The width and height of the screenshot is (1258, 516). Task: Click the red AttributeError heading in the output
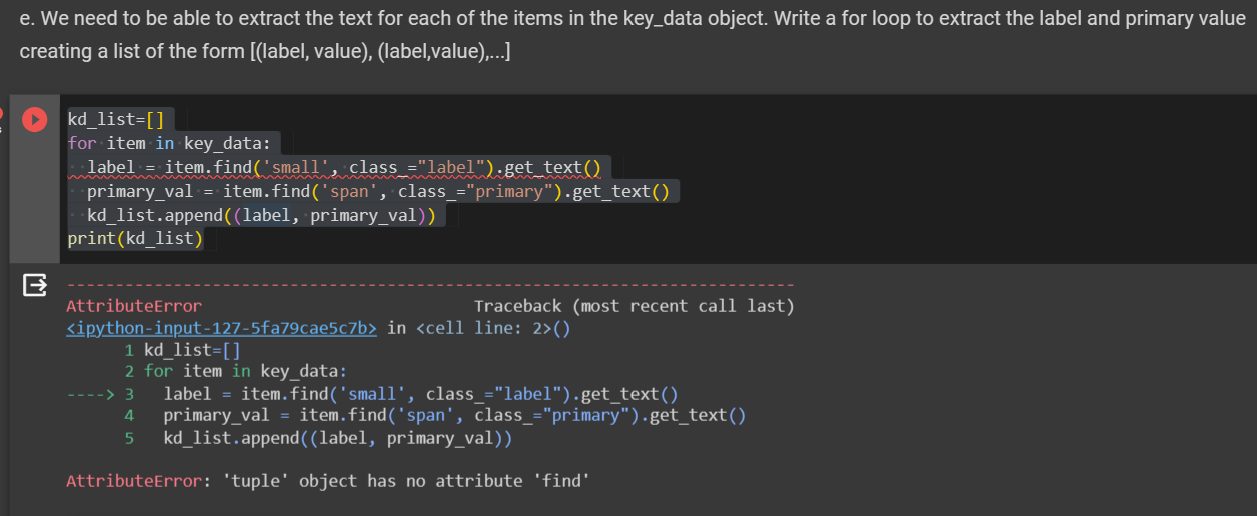tap(134, 306)
